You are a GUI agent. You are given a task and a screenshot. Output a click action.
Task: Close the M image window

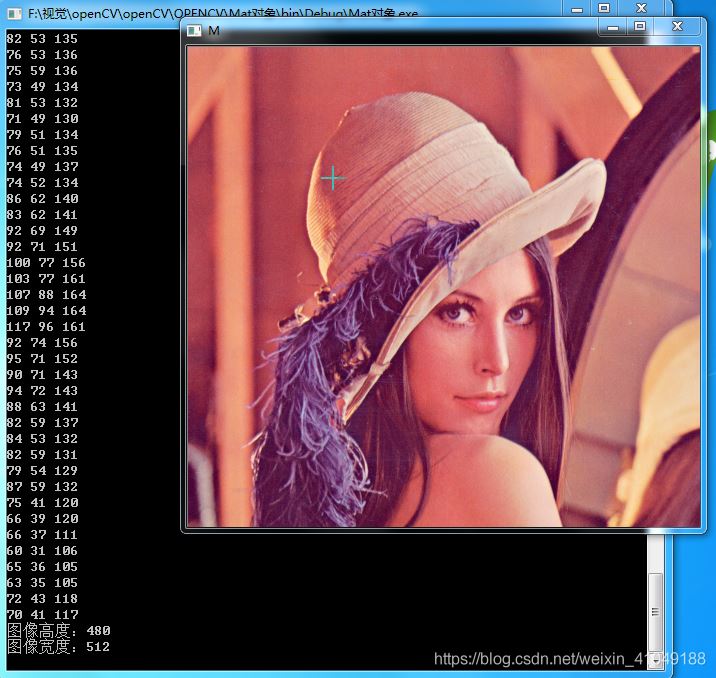tap(677, 26)
